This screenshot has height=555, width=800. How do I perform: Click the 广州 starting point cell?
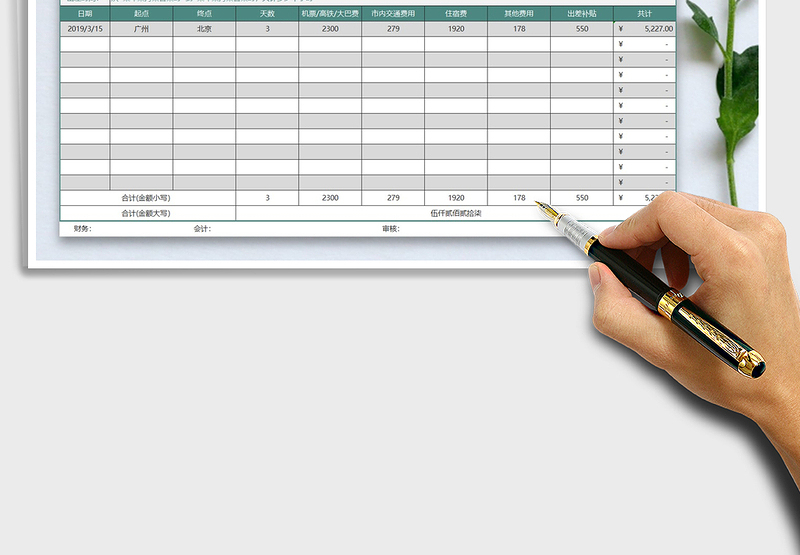pyautogui.click(x=141, y=29)
